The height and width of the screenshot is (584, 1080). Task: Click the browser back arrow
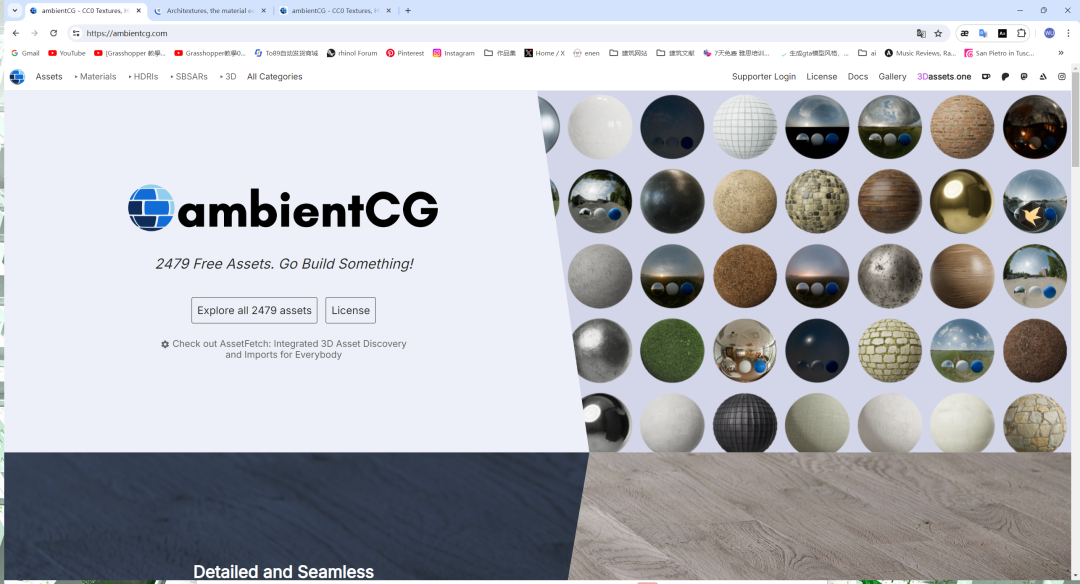[16, 33]
